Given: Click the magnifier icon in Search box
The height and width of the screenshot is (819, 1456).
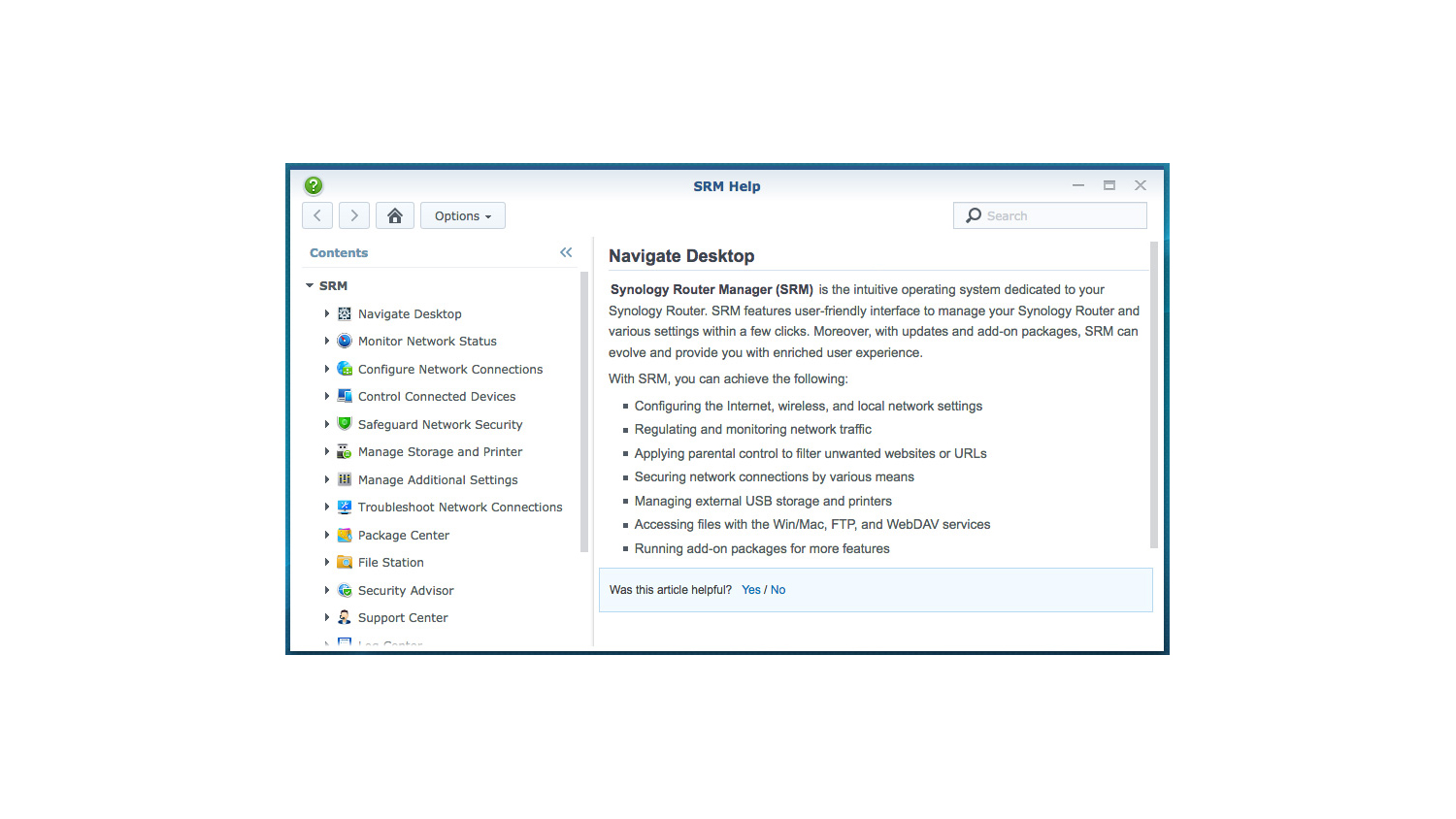Looking at the screenshot, I should click(974, 215).
